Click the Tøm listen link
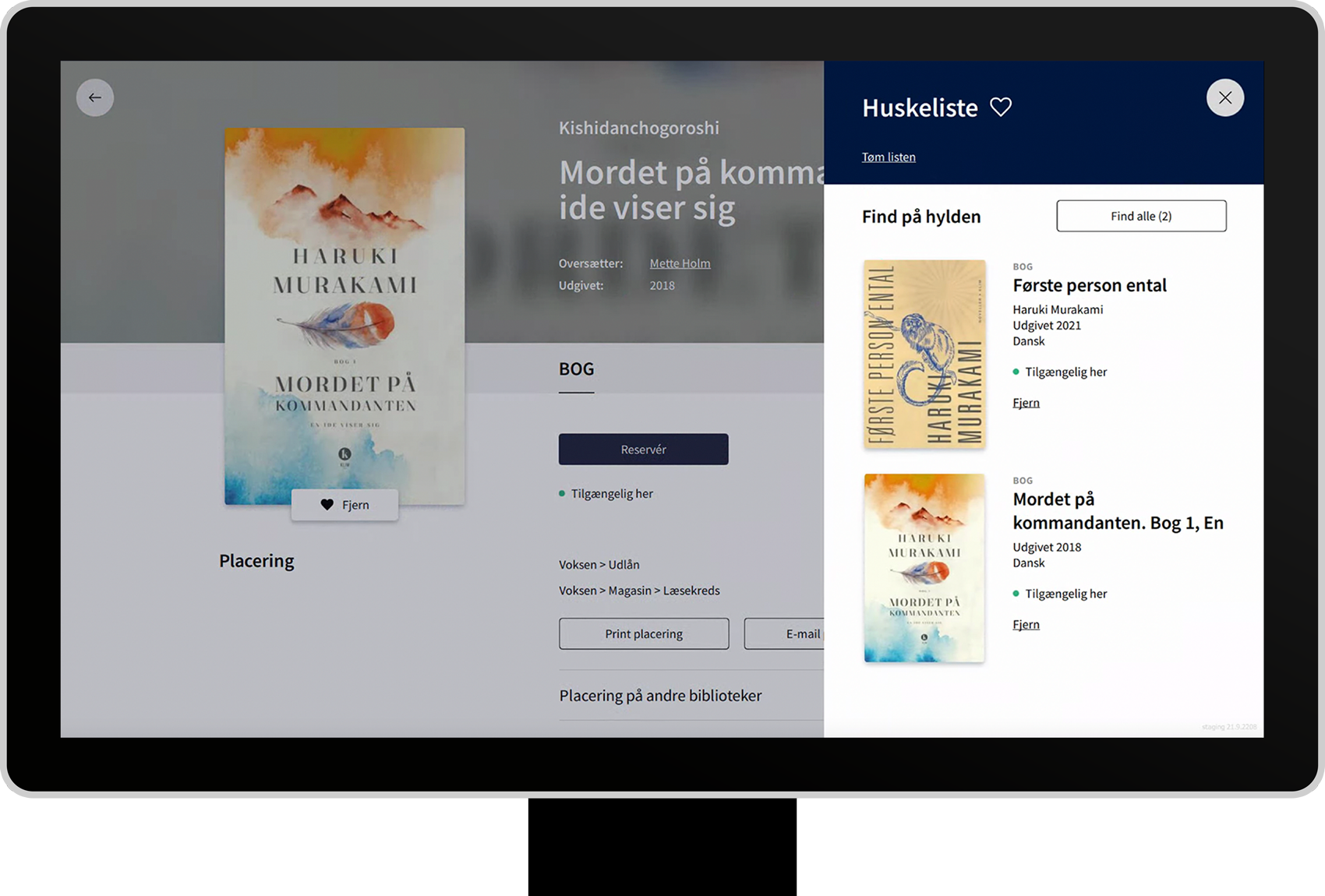 pos(889,157)
